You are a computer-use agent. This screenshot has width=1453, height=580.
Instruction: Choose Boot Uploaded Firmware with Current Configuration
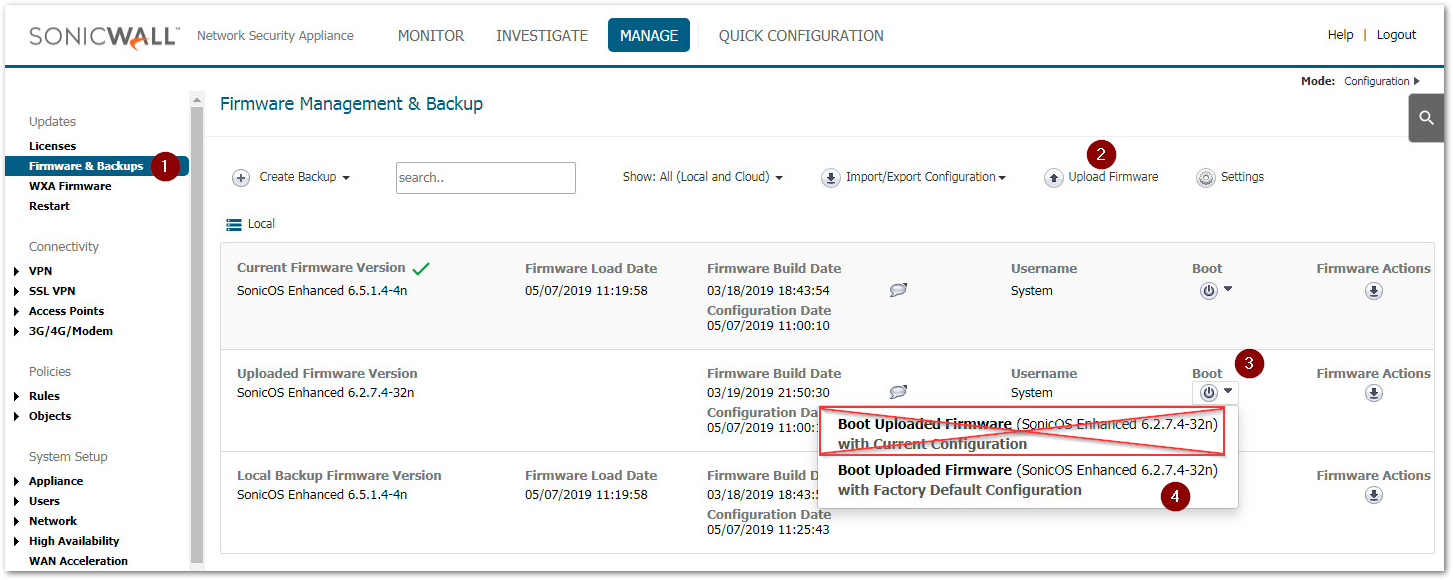point(1028,434)
